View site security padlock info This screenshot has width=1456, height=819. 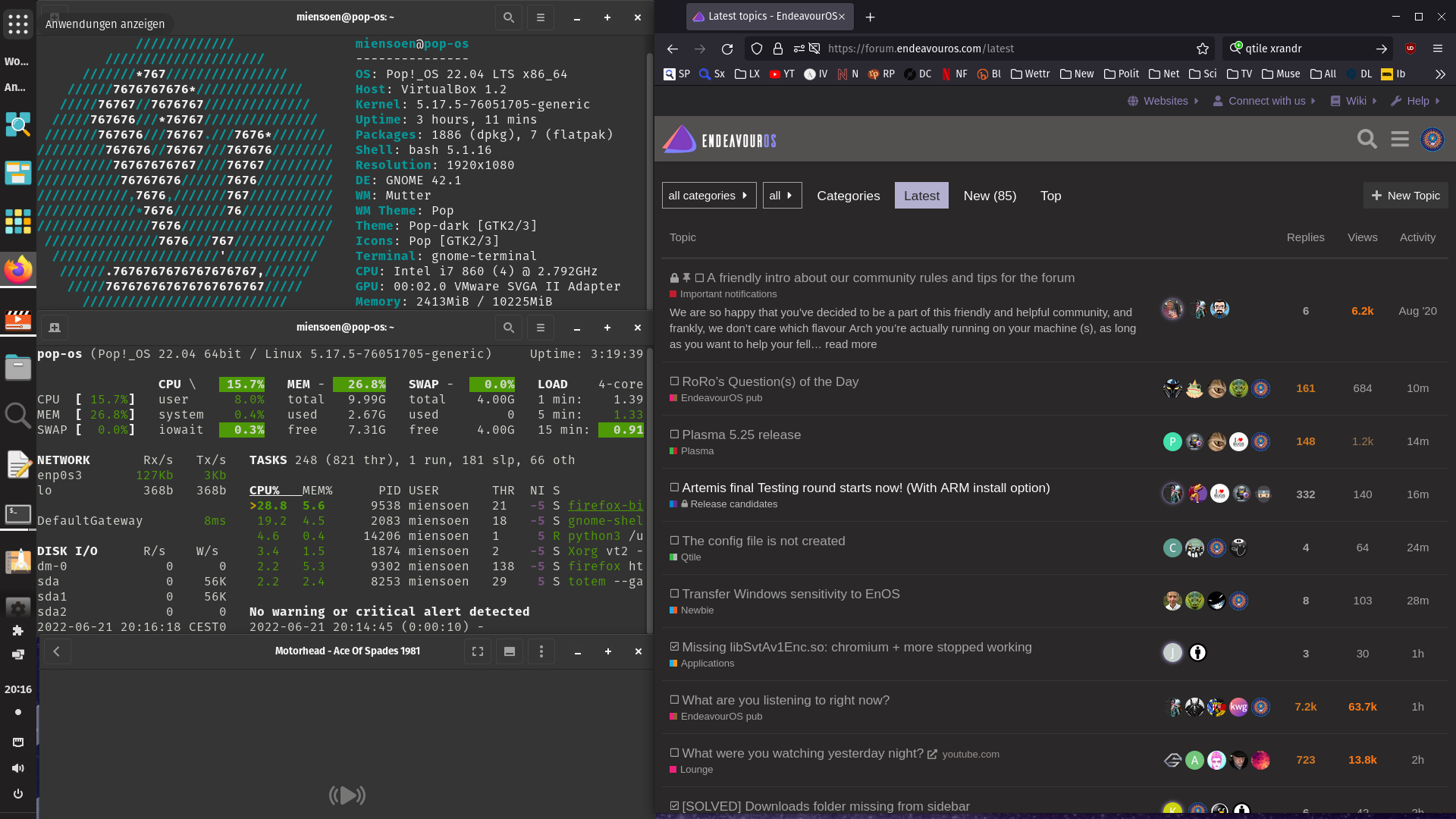778,49
